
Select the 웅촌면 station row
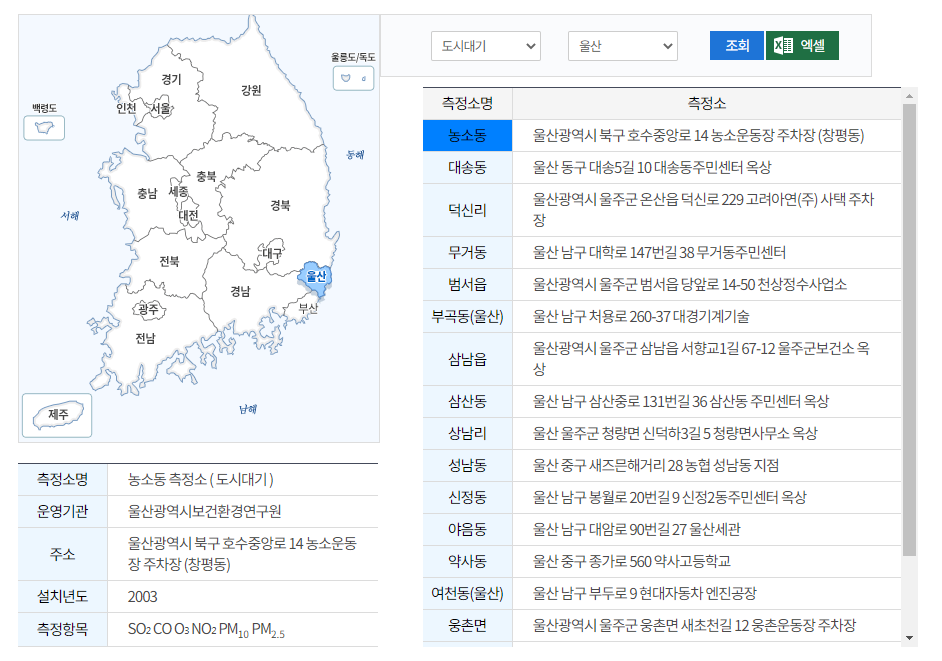pos(662,626)
